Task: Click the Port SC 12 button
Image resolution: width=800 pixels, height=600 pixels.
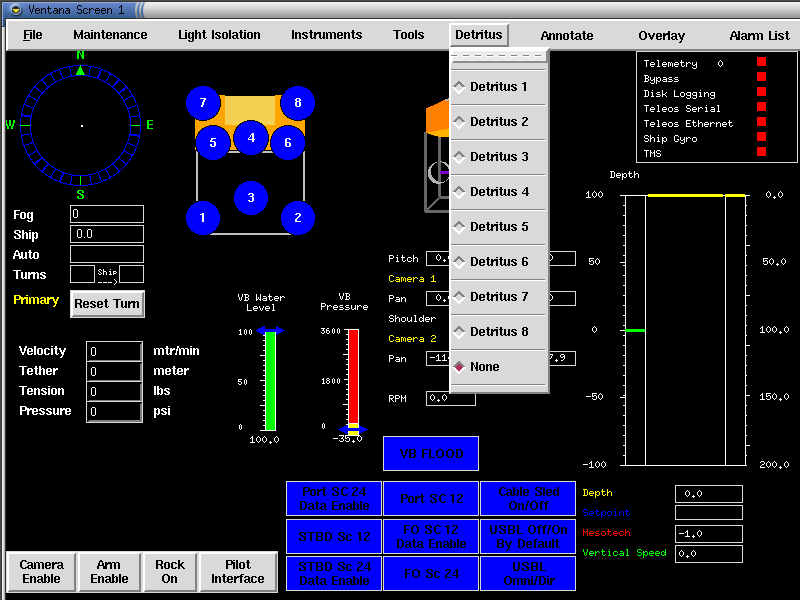Action: (x=431, y=498)
